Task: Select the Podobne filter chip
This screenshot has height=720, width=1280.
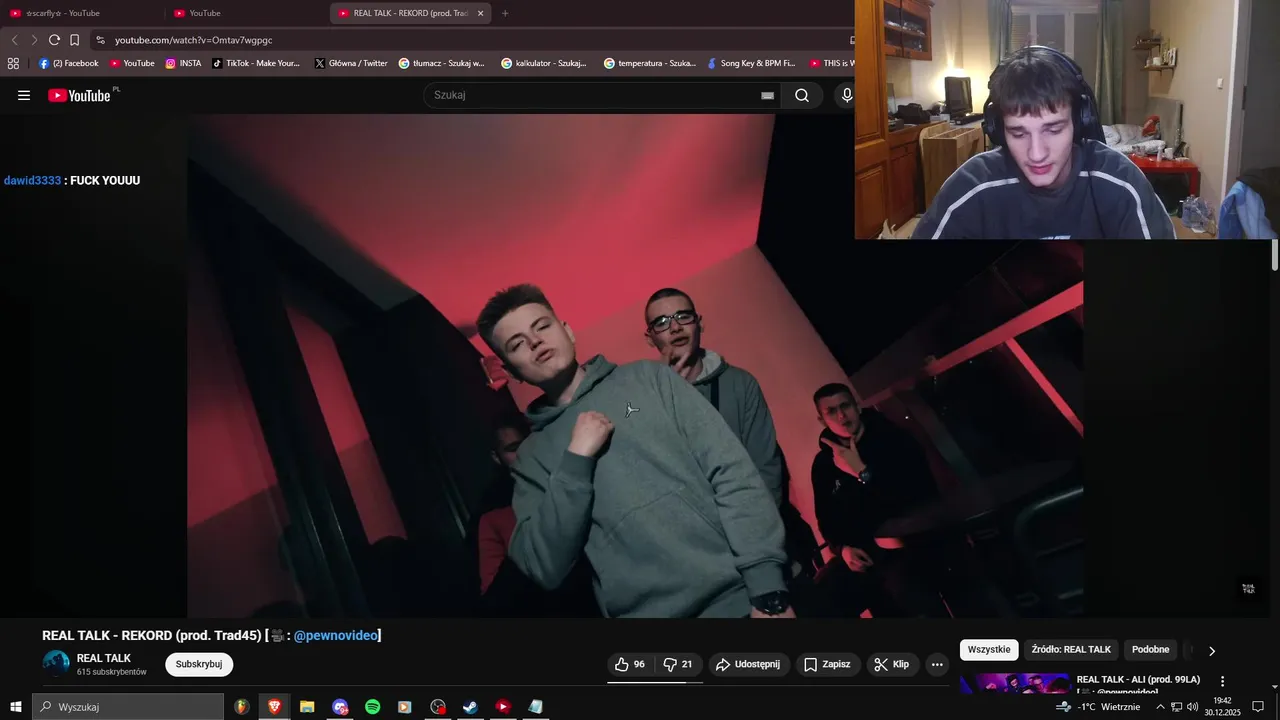Action: [x=1150, y=650]
